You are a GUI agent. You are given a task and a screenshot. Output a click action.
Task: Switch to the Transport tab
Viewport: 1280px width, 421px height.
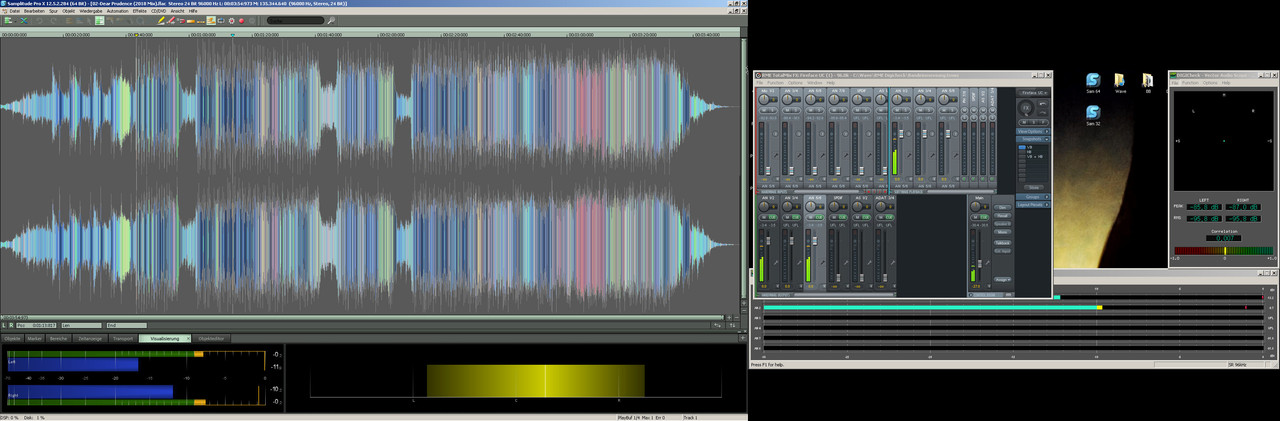coord(123,339)
